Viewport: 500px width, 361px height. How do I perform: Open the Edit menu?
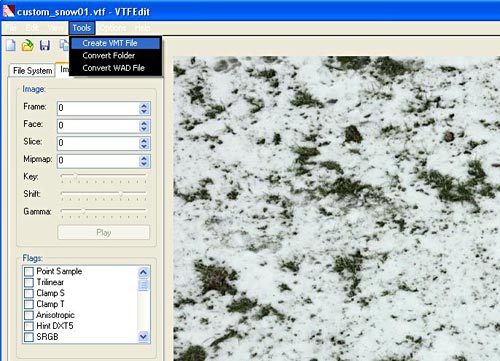tap(32, 28)
